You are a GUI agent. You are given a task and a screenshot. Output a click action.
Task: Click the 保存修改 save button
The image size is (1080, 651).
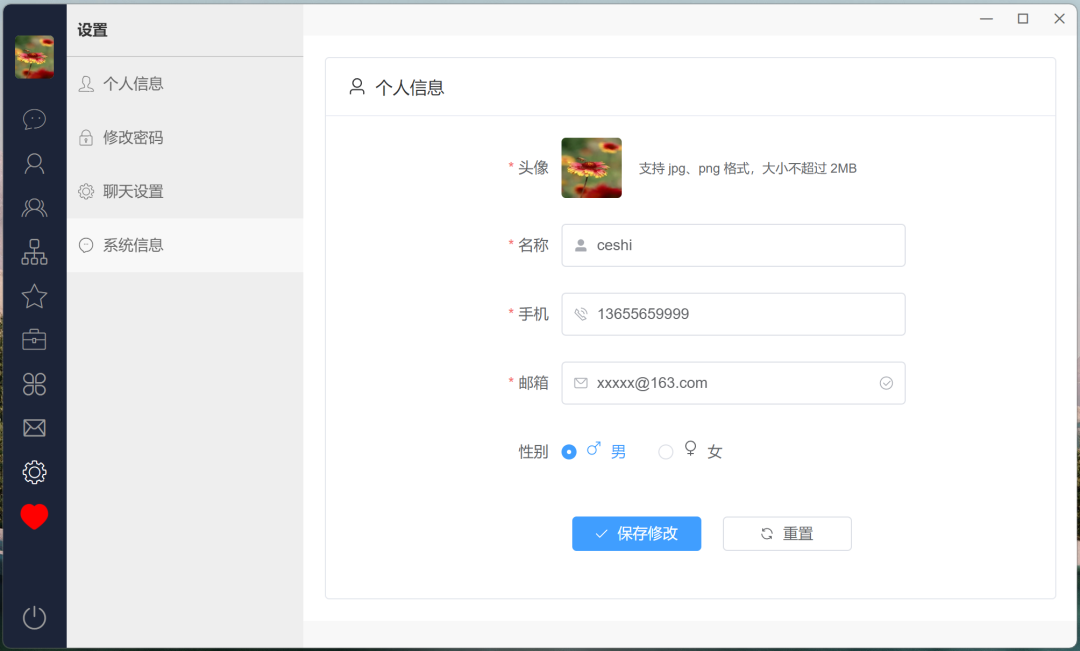(636, 534)
